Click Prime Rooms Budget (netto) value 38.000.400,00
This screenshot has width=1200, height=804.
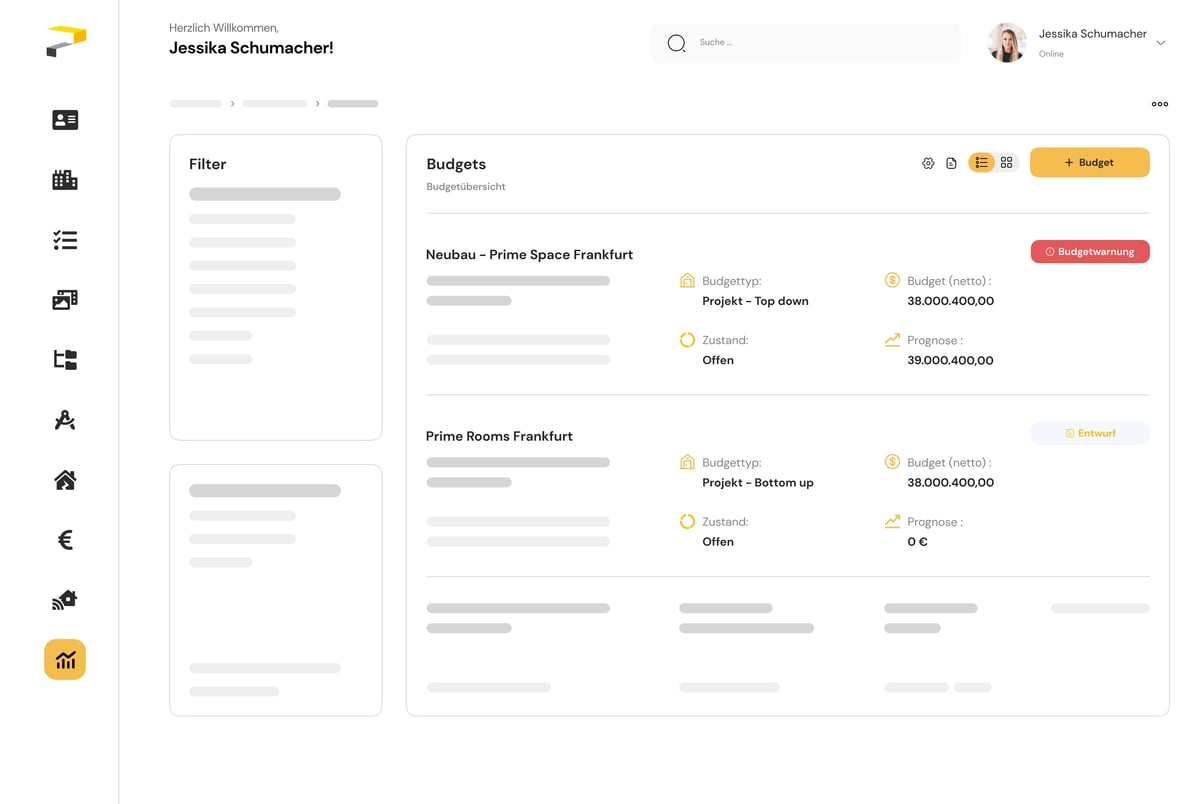pos(950,483)
